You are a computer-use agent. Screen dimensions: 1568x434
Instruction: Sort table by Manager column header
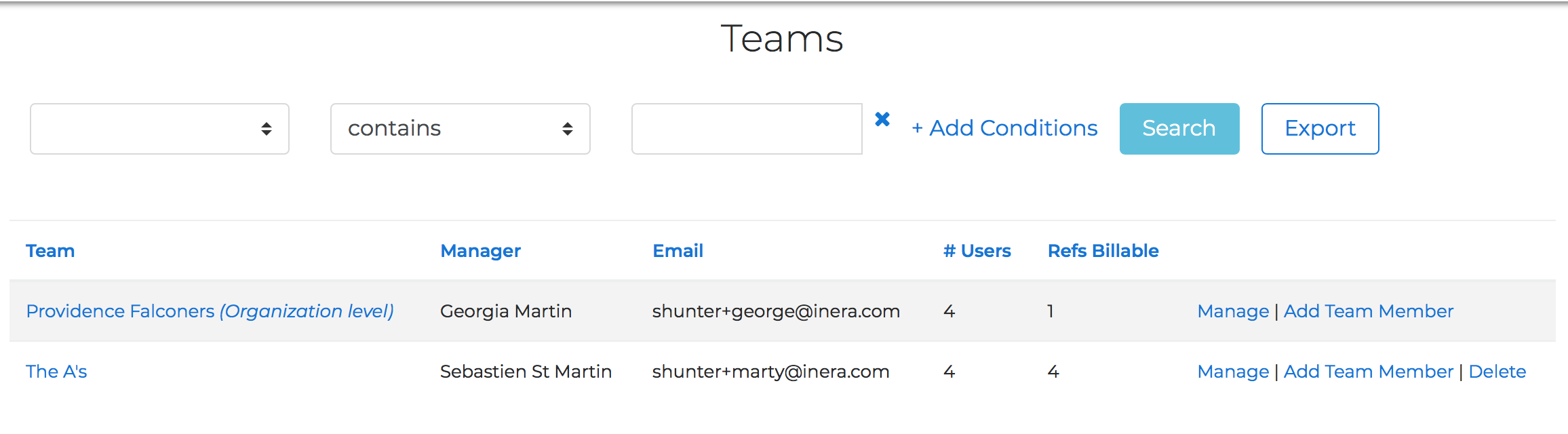point(480,251)
